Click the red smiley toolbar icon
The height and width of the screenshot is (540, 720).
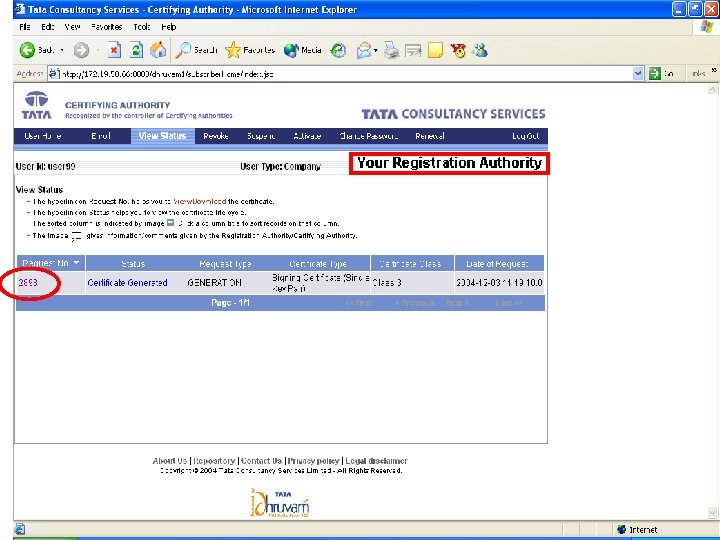coord(458,50)
